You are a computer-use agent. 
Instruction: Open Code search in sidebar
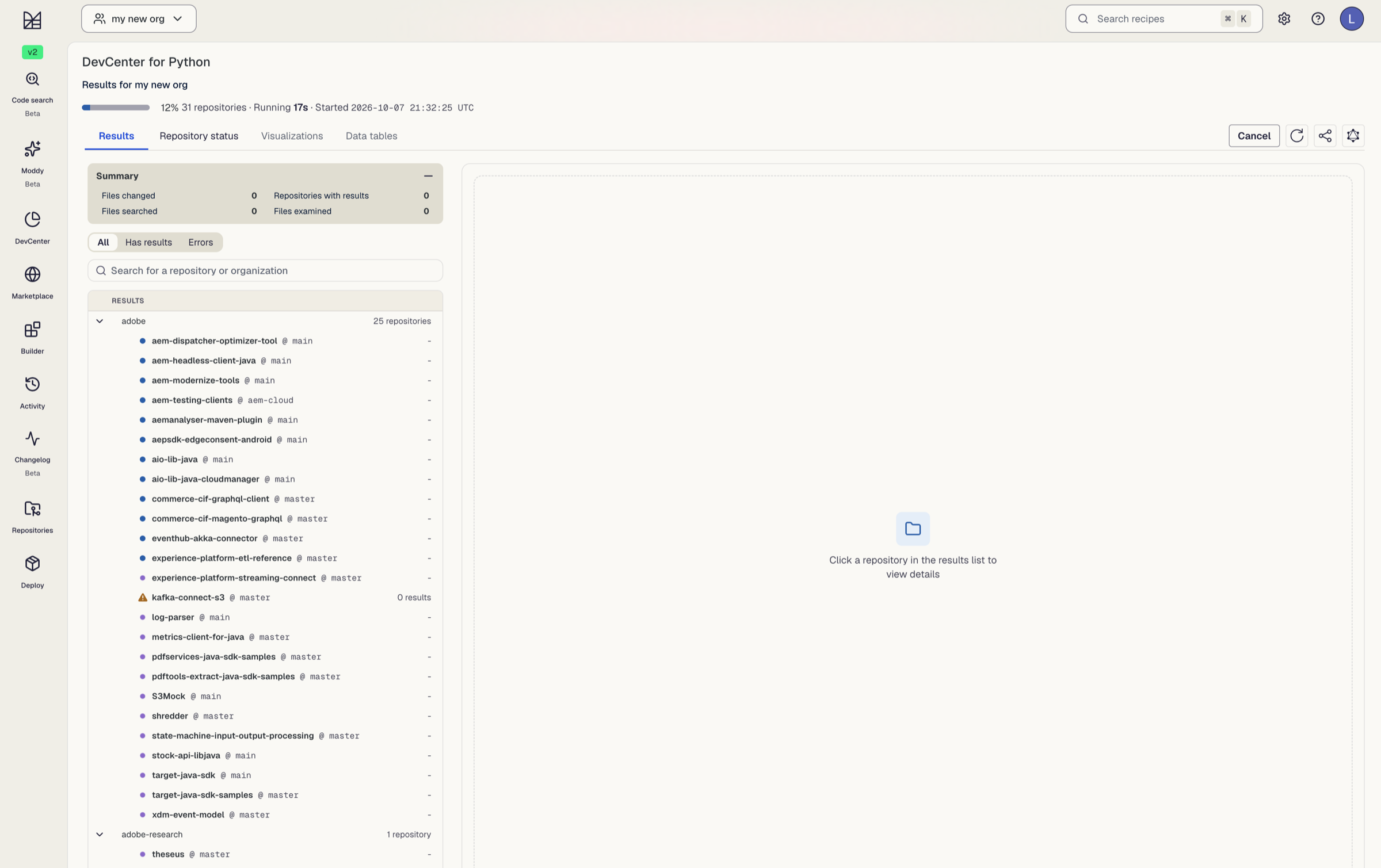[x=32, y=93]
